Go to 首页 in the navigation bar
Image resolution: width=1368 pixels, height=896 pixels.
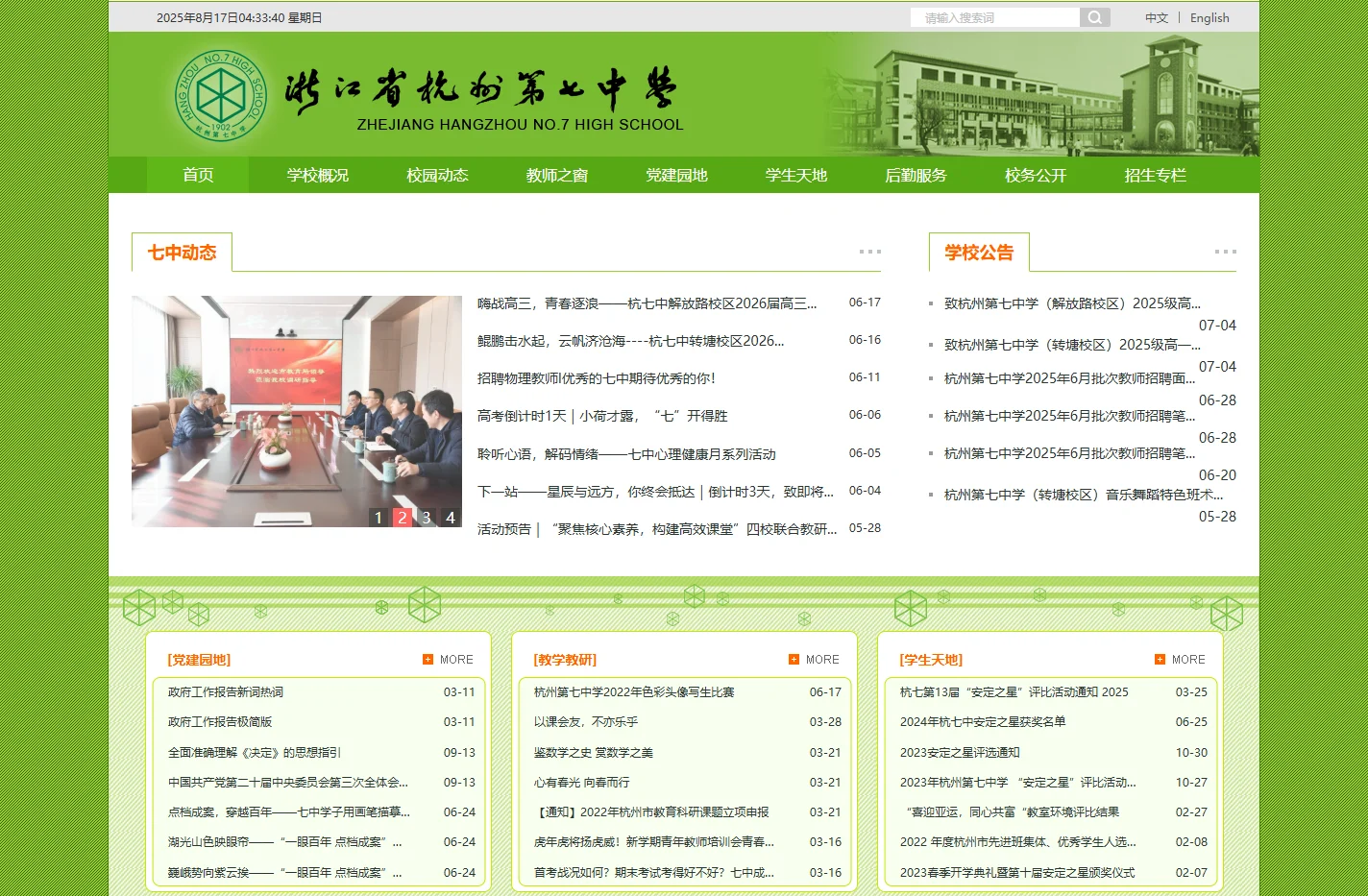[198, 175]
